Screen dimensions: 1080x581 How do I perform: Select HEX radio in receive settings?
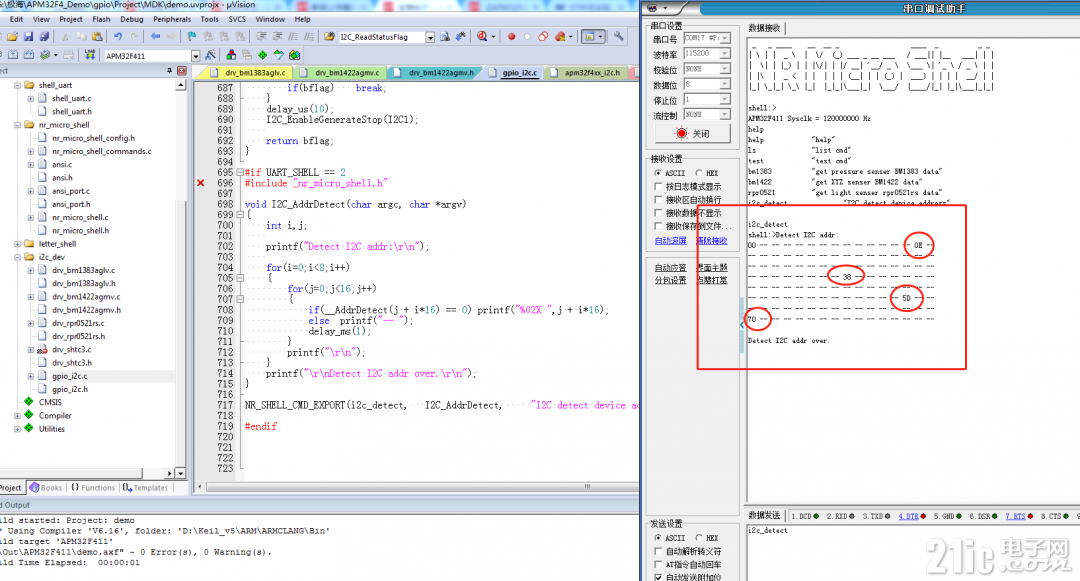[699, 173]
